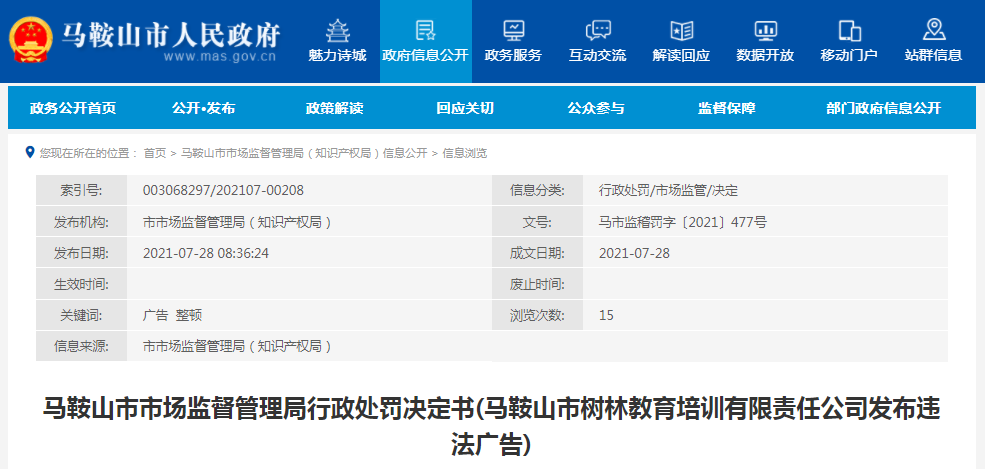Select the 监督保障 tab
This screenshot has width=985, height=469.
[x=726, y=108]
